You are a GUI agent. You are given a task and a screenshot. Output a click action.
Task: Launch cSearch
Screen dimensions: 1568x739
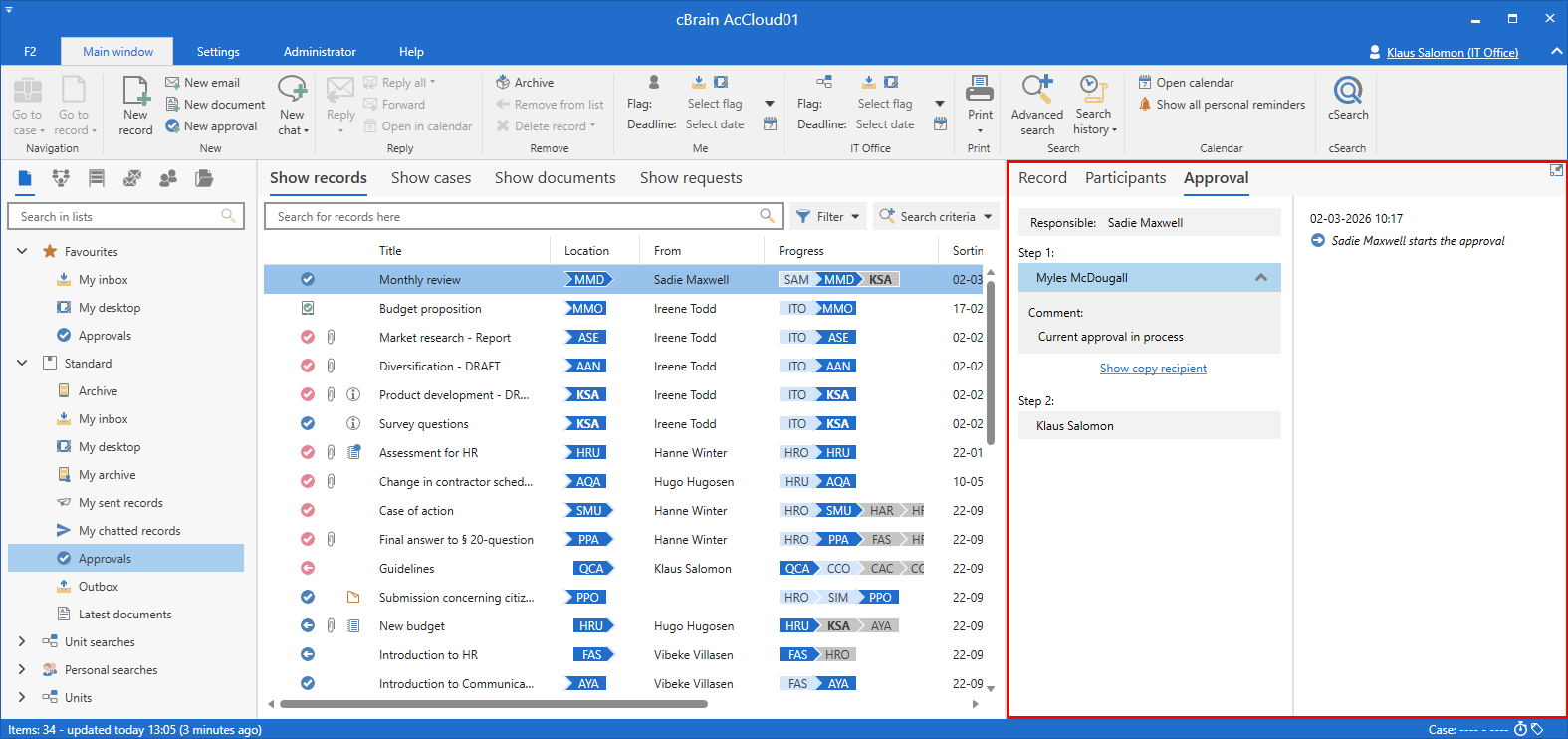1348,98
